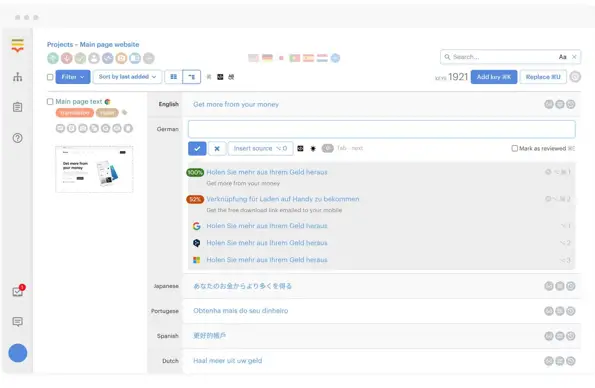
Task: Click the Chrome-colored platform icon next to Main page text
Action: tap(107, 101)
